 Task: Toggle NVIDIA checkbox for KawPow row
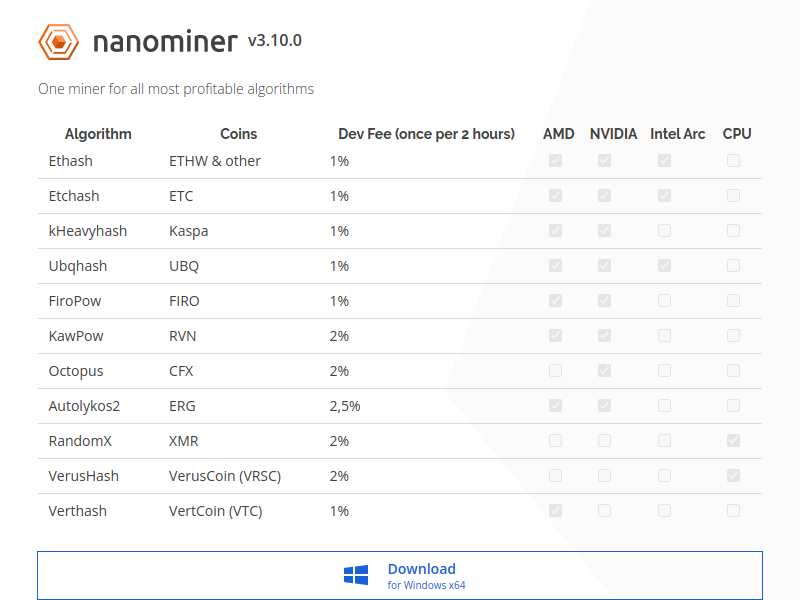pos(604,336)
